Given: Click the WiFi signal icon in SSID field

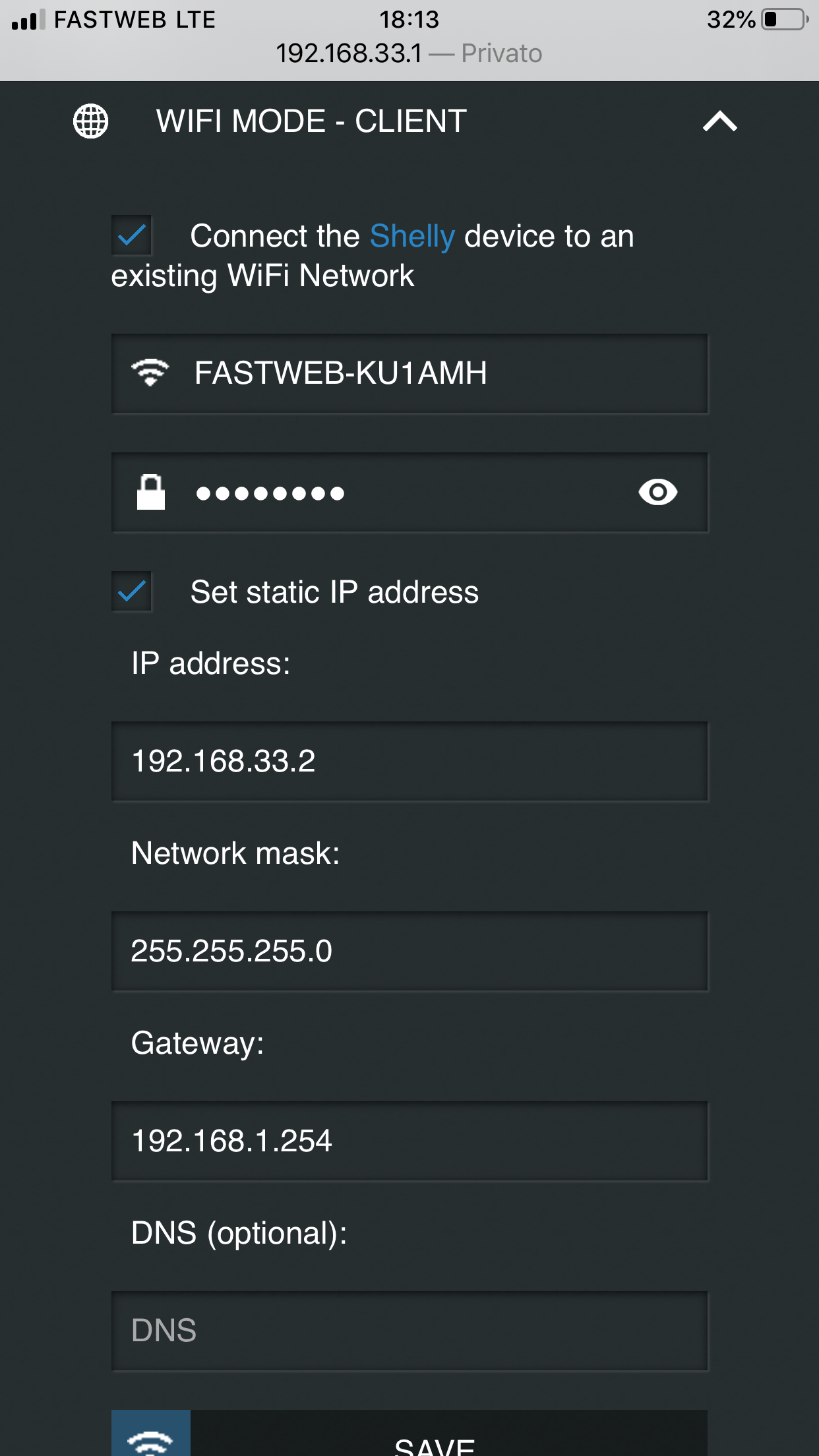Looking at the screenshot, I should (150, 373).
